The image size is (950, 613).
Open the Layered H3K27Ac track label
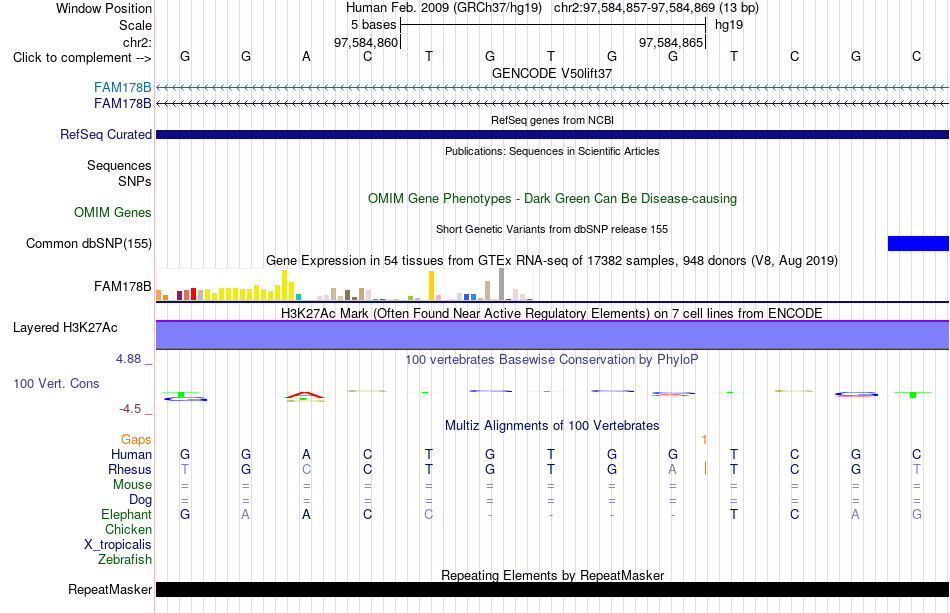pyautogui.click(x=65, y=328)
